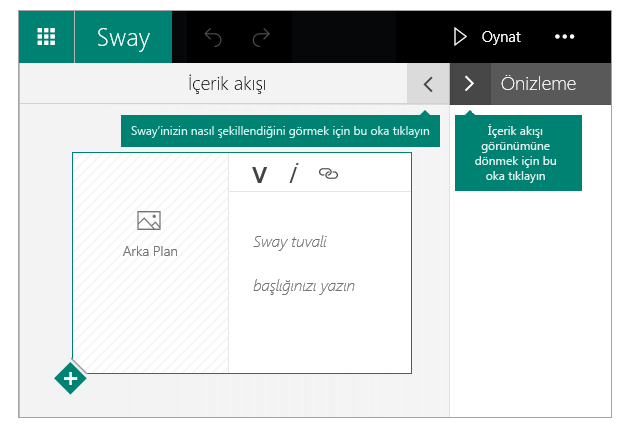The height and width of the screenshot is (430, 629).
Task: Select the İçerik akışı tab
Action: tap(227, 83)
